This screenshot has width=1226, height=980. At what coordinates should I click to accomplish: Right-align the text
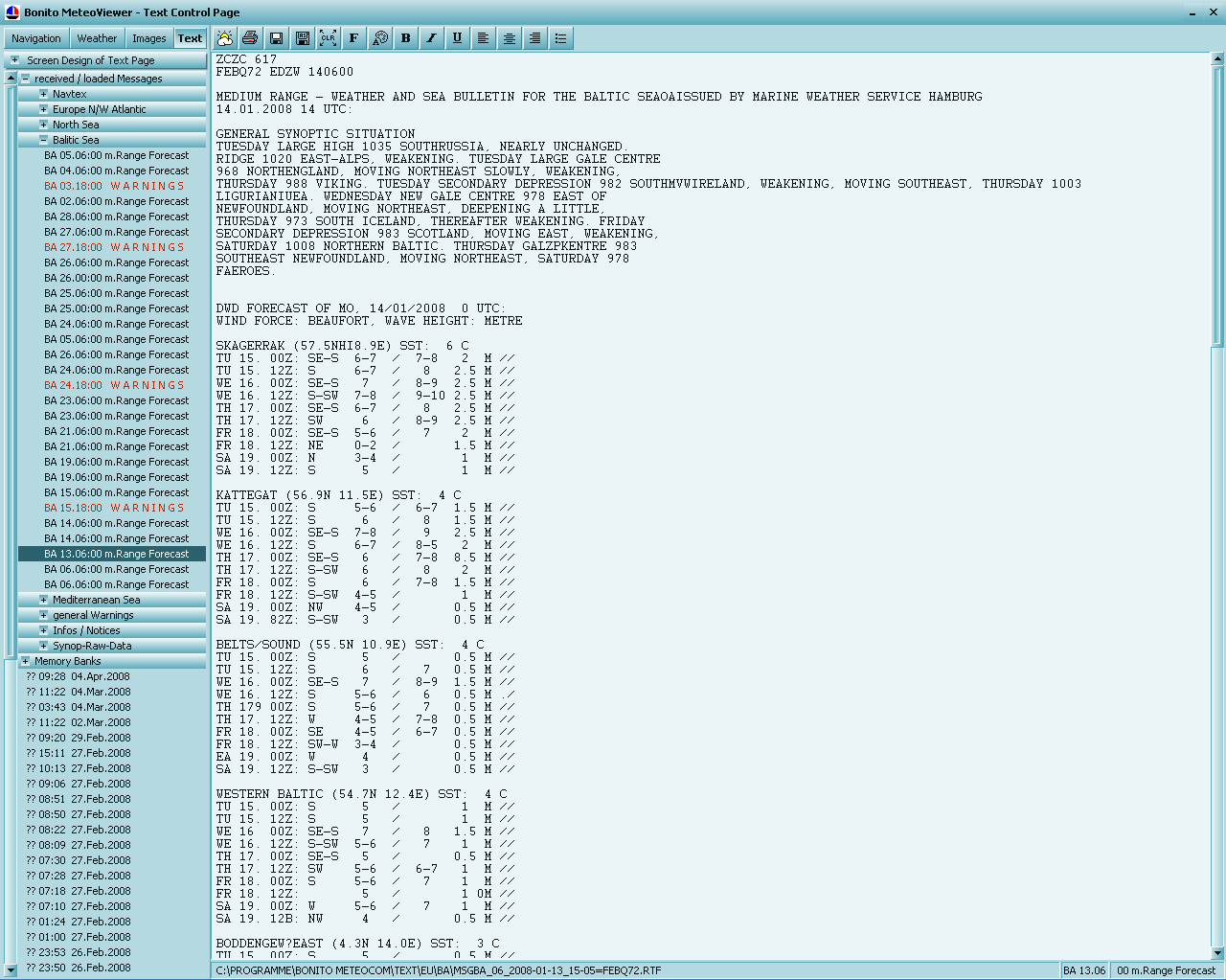click(534, 38)
